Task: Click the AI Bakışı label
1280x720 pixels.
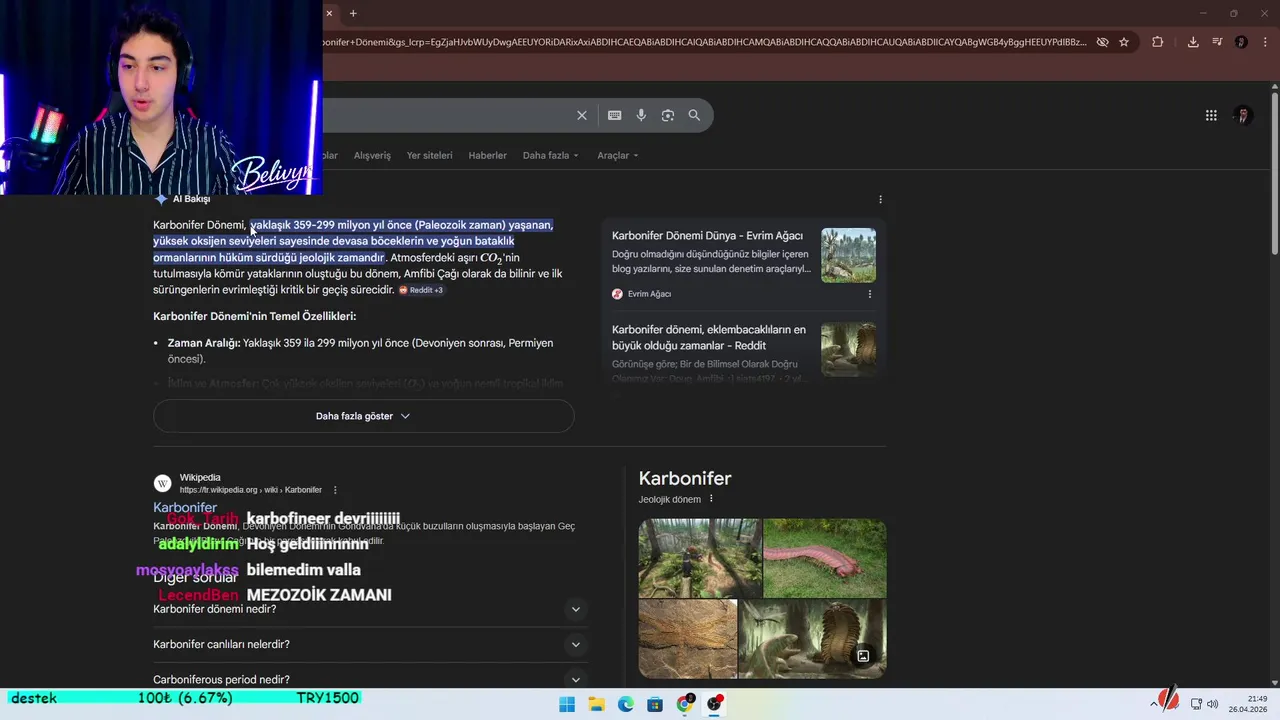Action: 191,199
